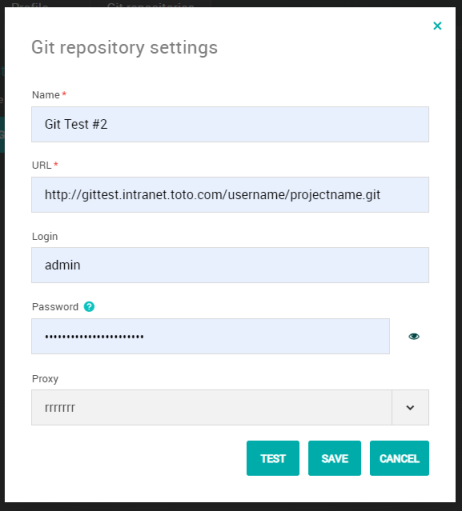Expand the Proxy dropdown arrow
Image resolution: width=462 pixels, height=511 pixels.
pyautogui.click(x=410, y=407)
